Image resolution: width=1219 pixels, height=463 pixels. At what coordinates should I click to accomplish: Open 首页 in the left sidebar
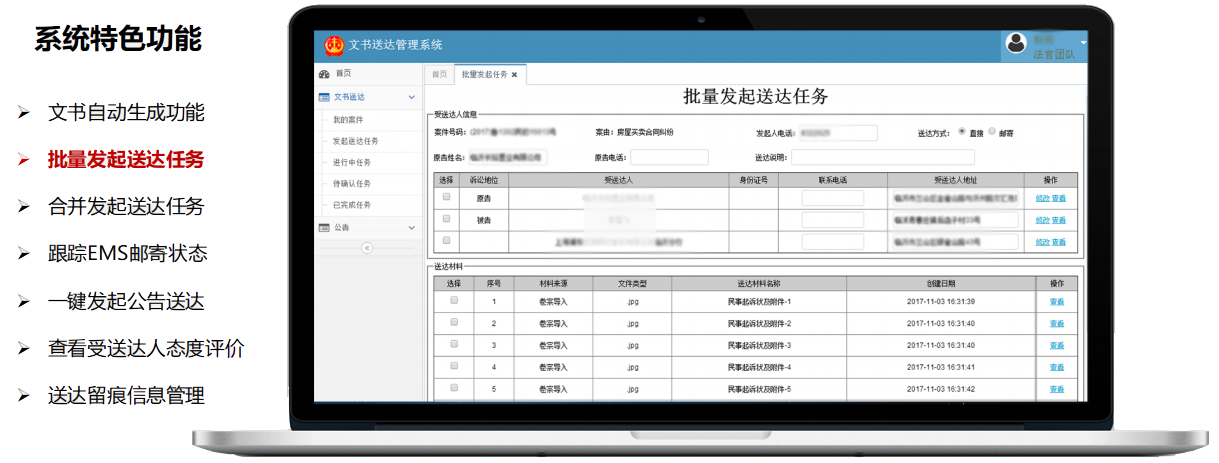(x=344, y=75)
